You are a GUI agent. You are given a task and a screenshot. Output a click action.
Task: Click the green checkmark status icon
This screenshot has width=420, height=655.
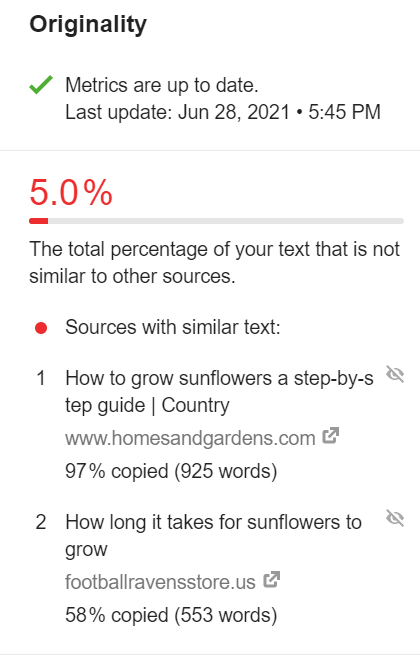tap(41, 85)
